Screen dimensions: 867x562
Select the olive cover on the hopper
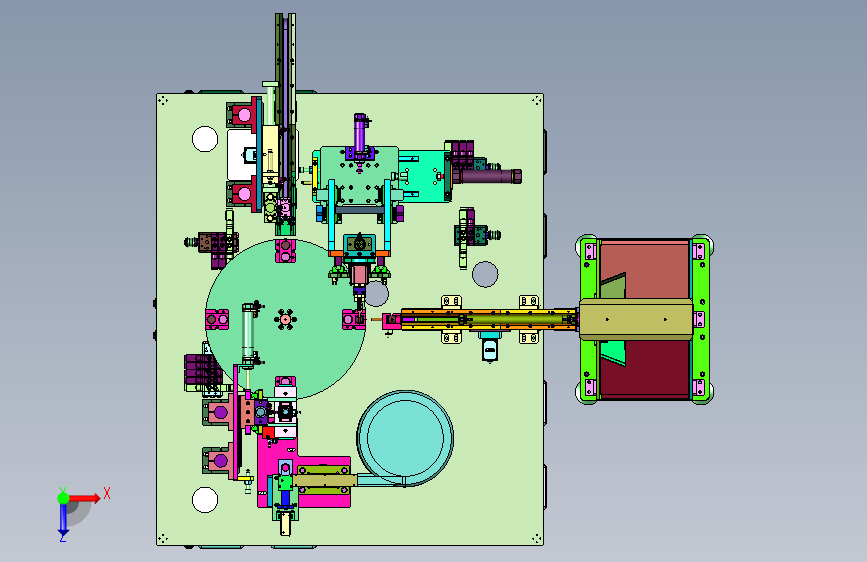click(x=636, y=319)
